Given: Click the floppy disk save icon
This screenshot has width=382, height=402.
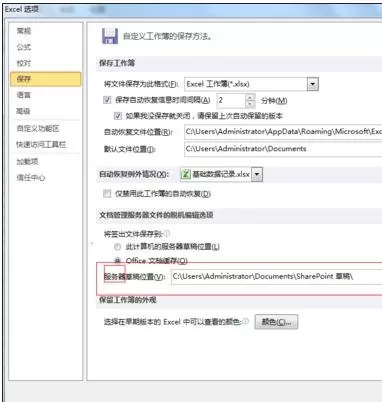Looking at the screenshot, I should pos(110,36).
